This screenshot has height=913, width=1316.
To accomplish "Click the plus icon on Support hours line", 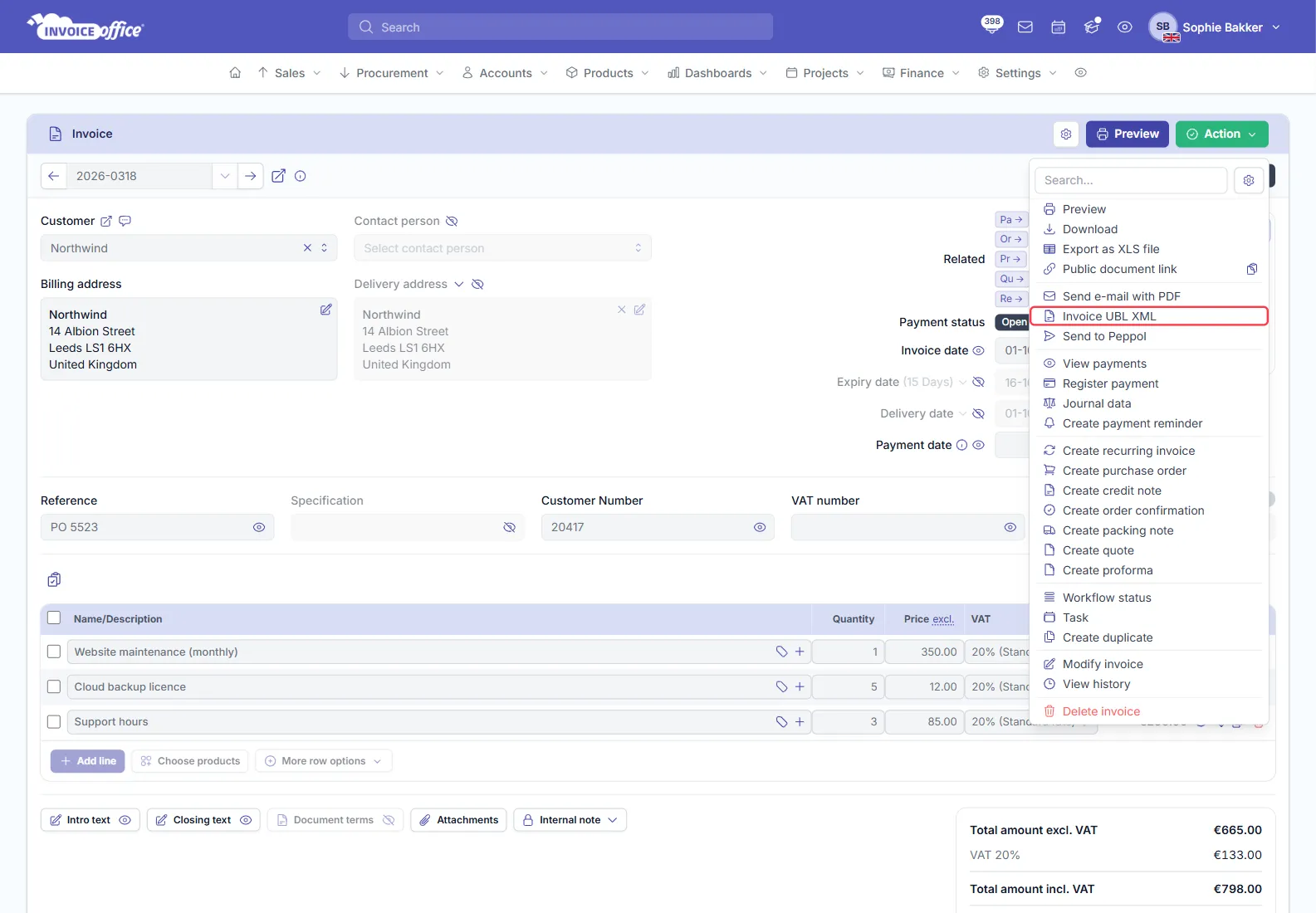I will tap(800, 722).
